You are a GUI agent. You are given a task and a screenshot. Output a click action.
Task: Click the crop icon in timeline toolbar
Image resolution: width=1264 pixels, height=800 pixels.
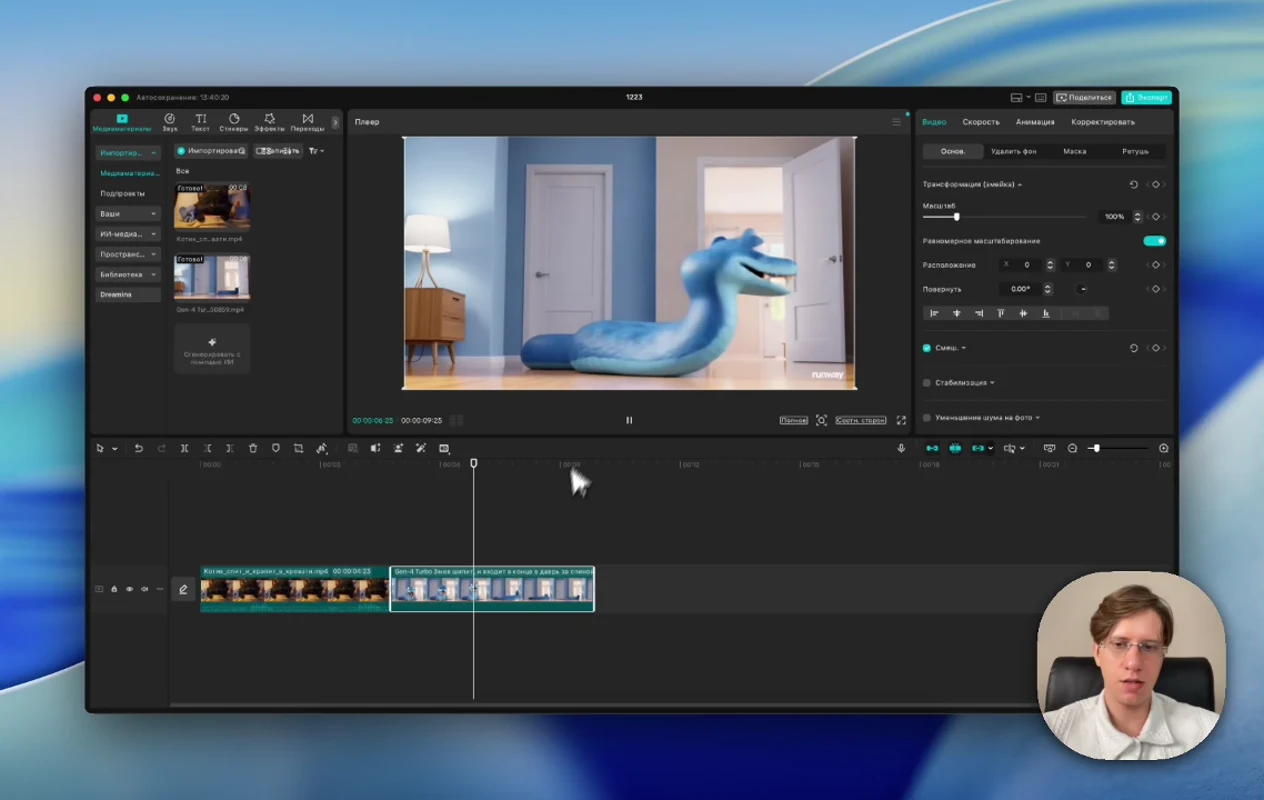point(298,448)
